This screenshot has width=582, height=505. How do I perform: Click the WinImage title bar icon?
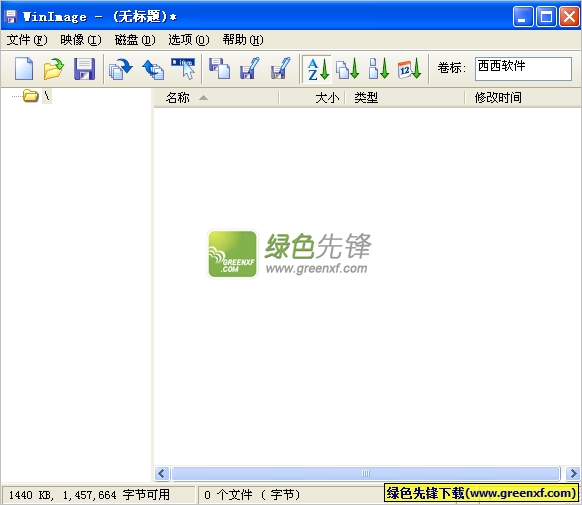[x=11, y=16]
